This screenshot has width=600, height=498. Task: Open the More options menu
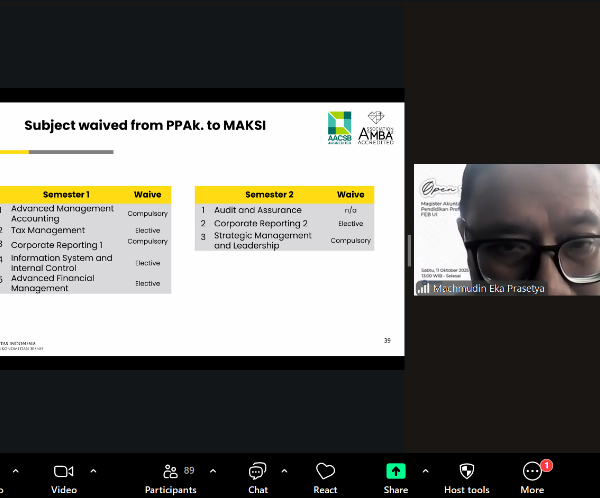532,472
